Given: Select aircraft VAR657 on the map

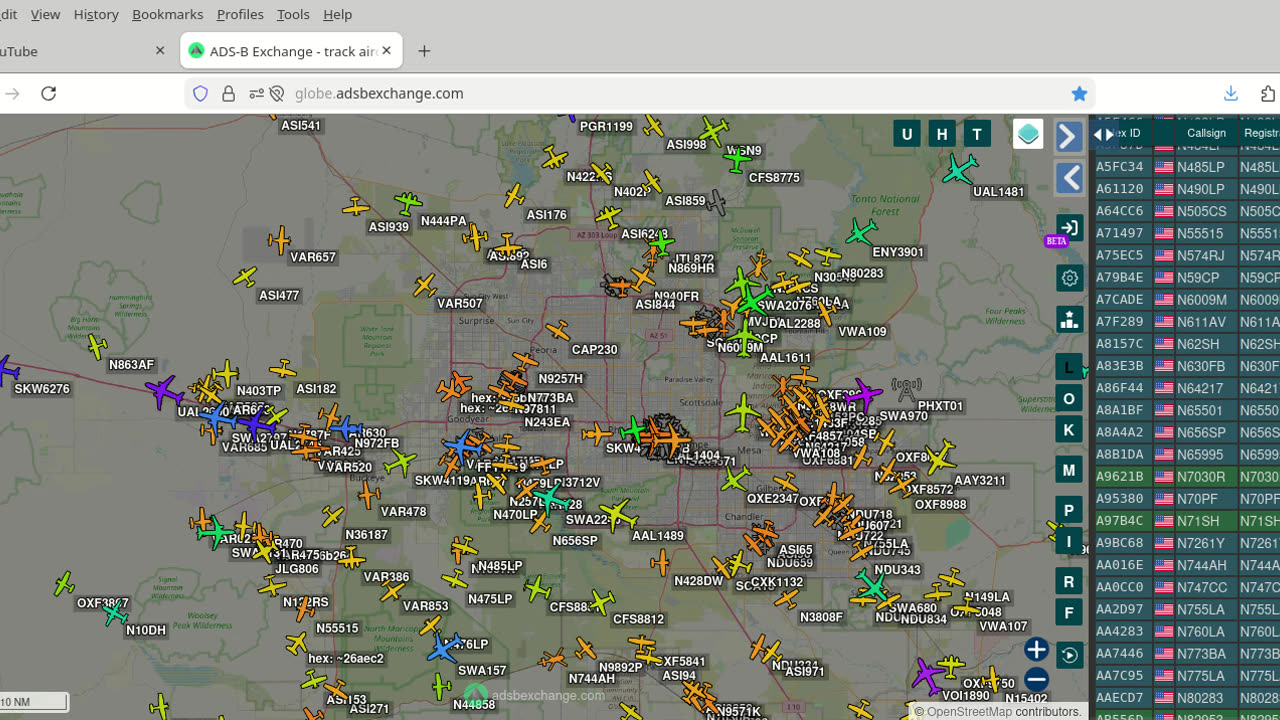Looking at the screenshot, I should point(280,240).
